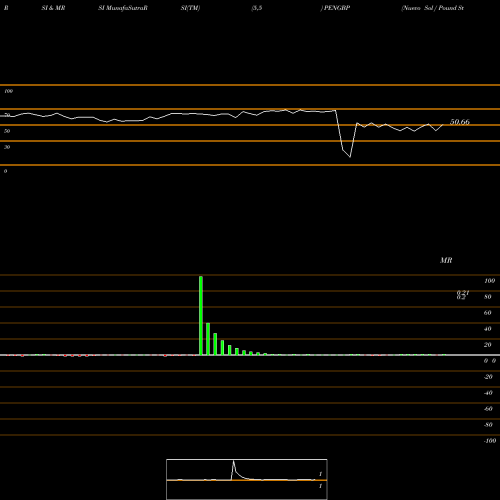Click the RSI axis label 100
This screenshot has width=500, height=500.
pyautogui.click(x=8, y=91)
